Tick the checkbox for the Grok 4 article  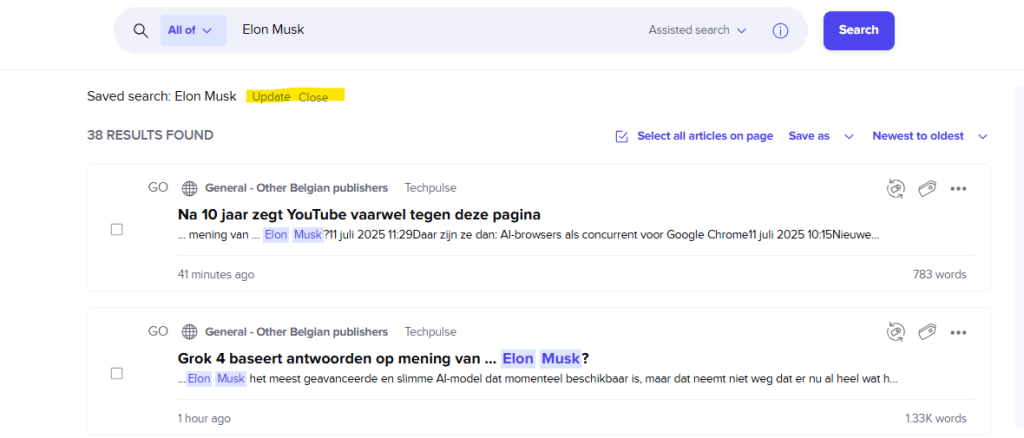pos(116,373)
